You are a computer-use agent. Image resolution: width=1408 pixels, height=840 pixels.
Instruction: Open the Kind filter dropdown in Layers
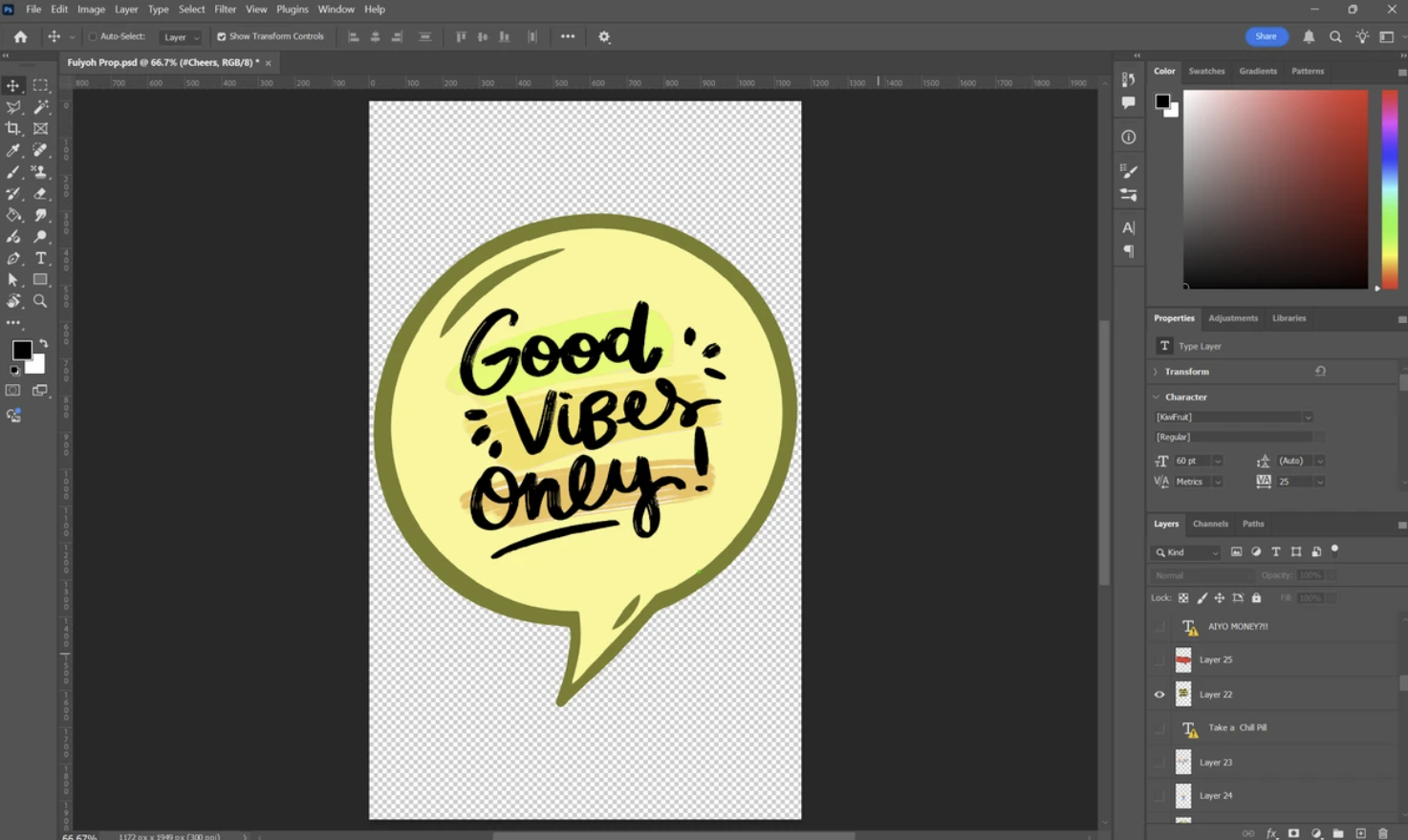coord(1186,552)
